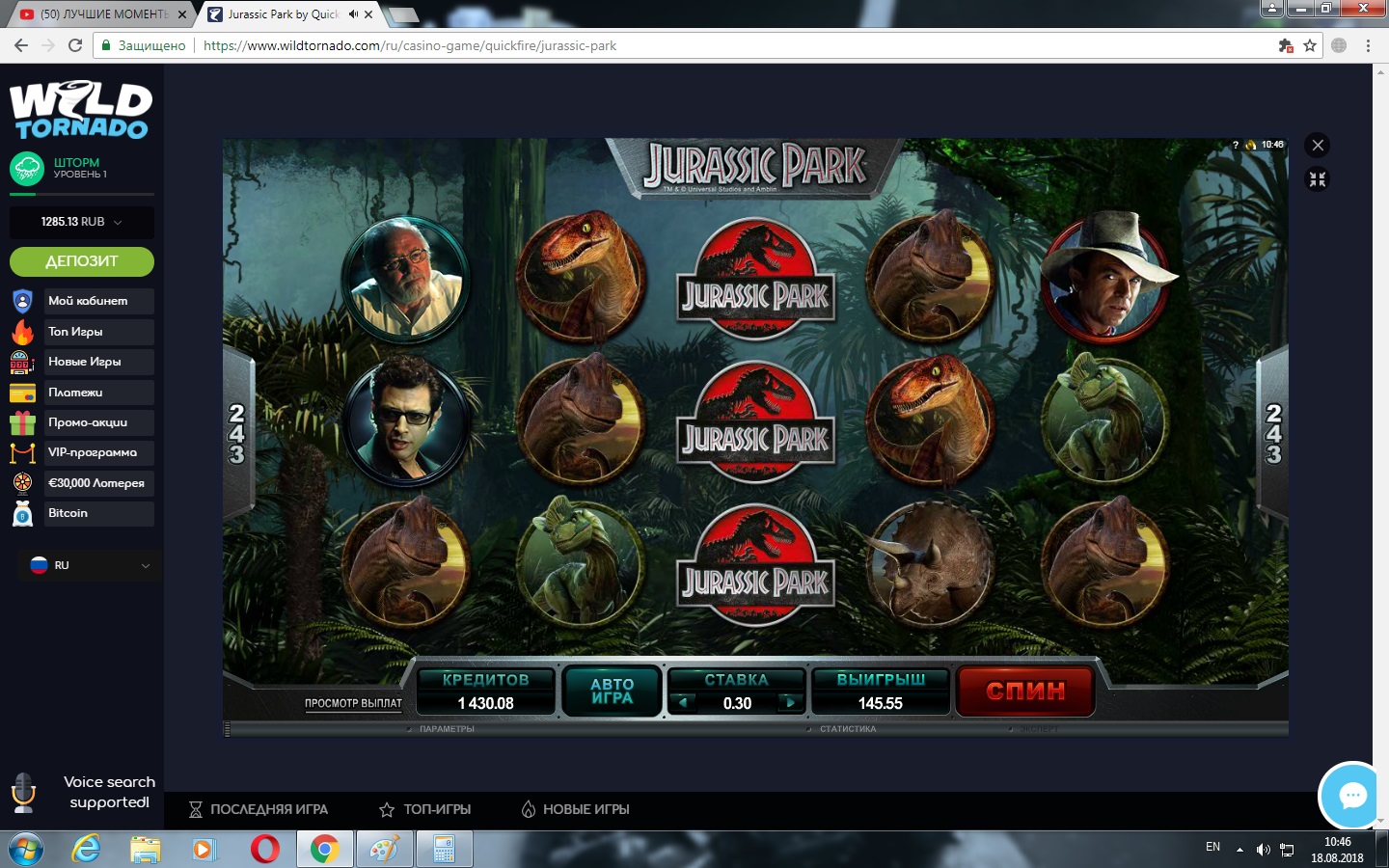The image size is (1389, 868).
Task: Click the flame icon beside Топ Игры
Action: click(x=22, y=332)
